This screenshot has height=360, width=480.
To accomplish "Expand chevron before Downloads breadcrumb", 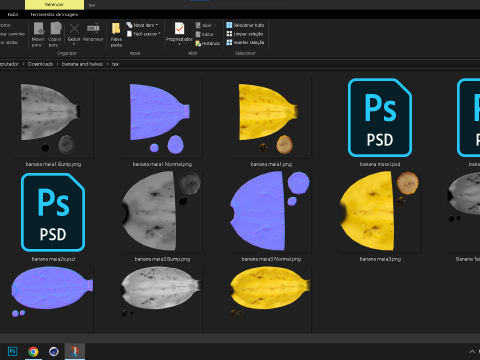I will pyautogui.click(x=23, y=64).
